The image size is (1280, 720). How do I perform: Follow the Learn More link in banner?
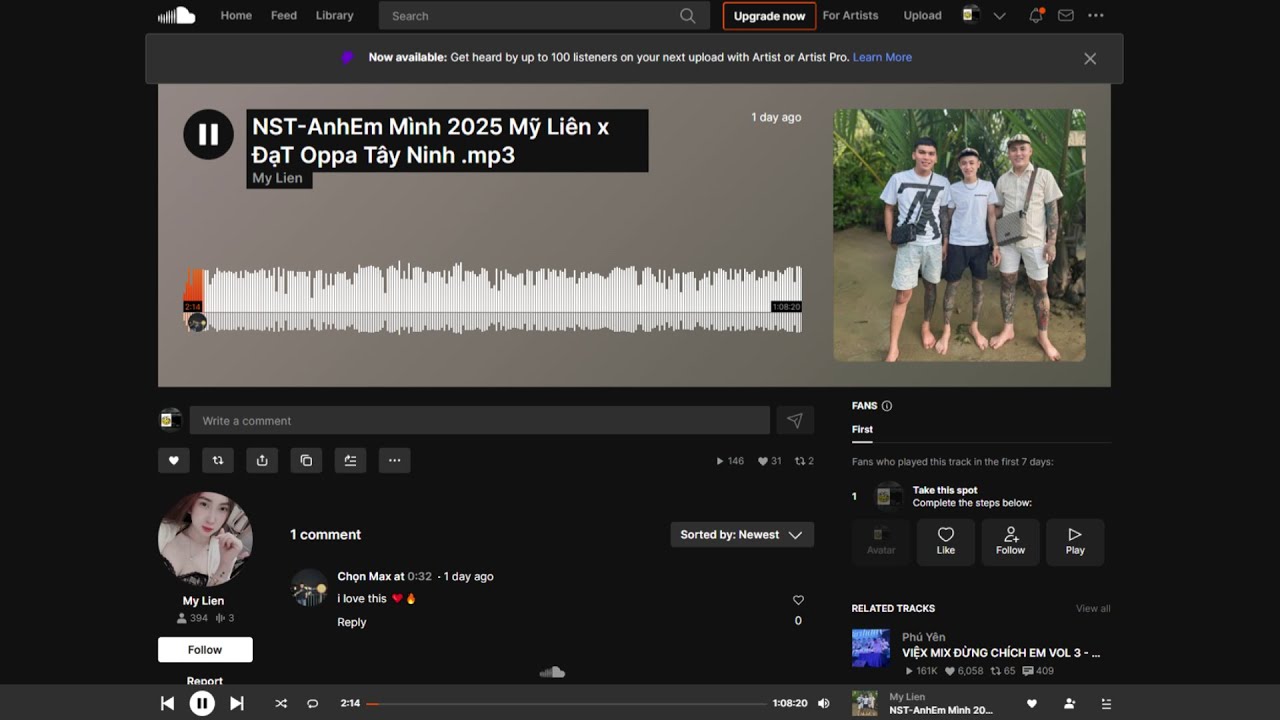882,57
